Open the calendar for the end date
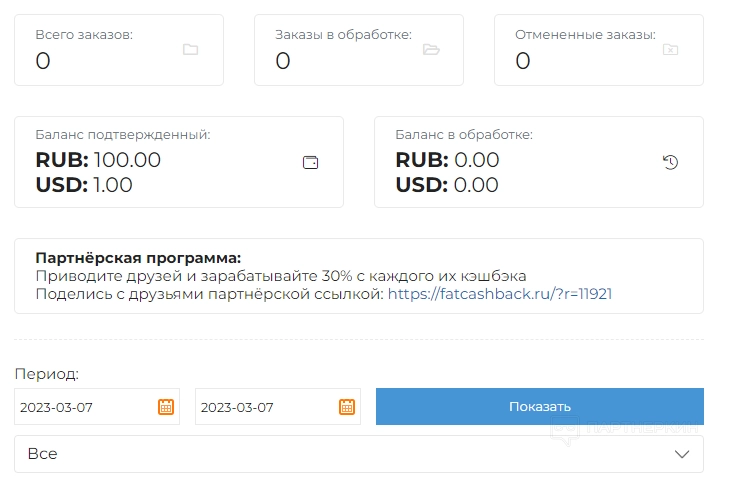The height and width of the screenshot is (498, 749). tap(347, 407)
